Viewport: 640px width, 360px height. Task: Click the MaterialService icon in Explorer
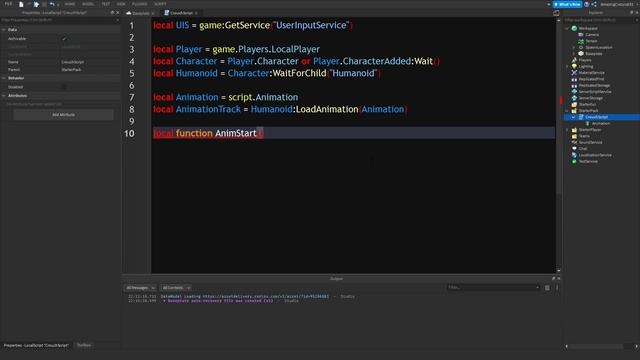point(574,73)
